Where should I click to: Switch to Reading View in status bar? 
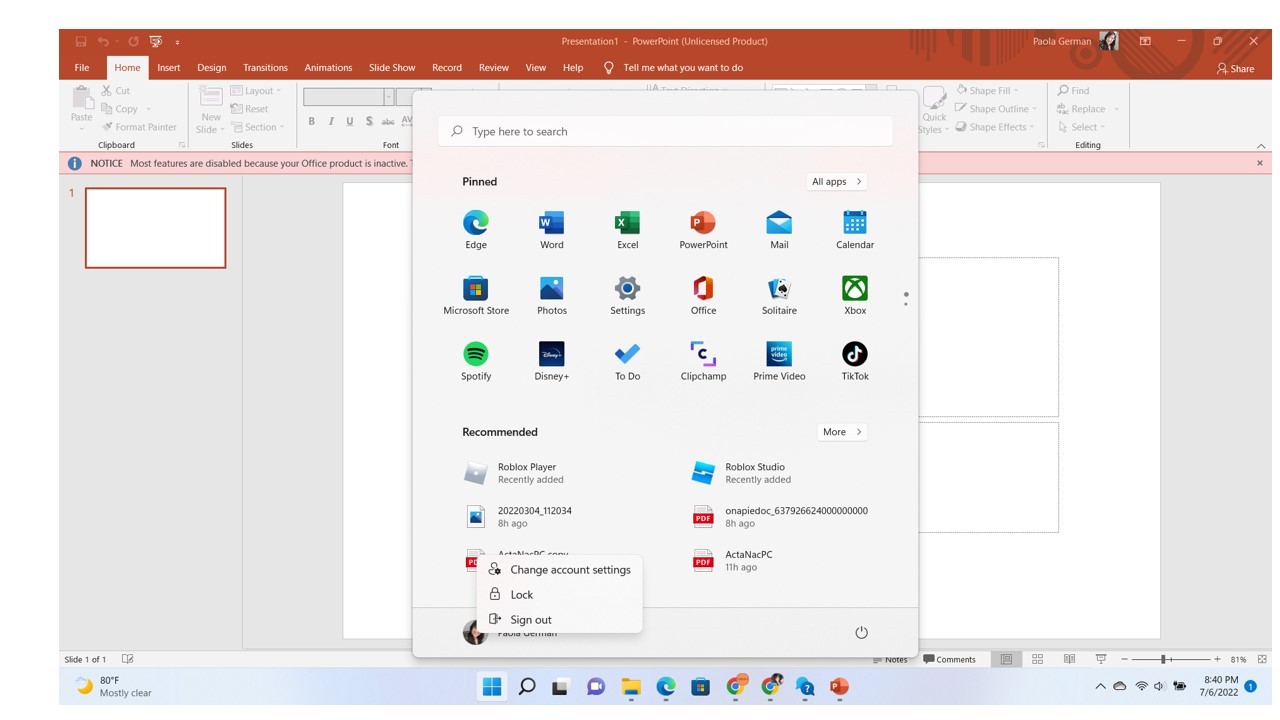1069,659
